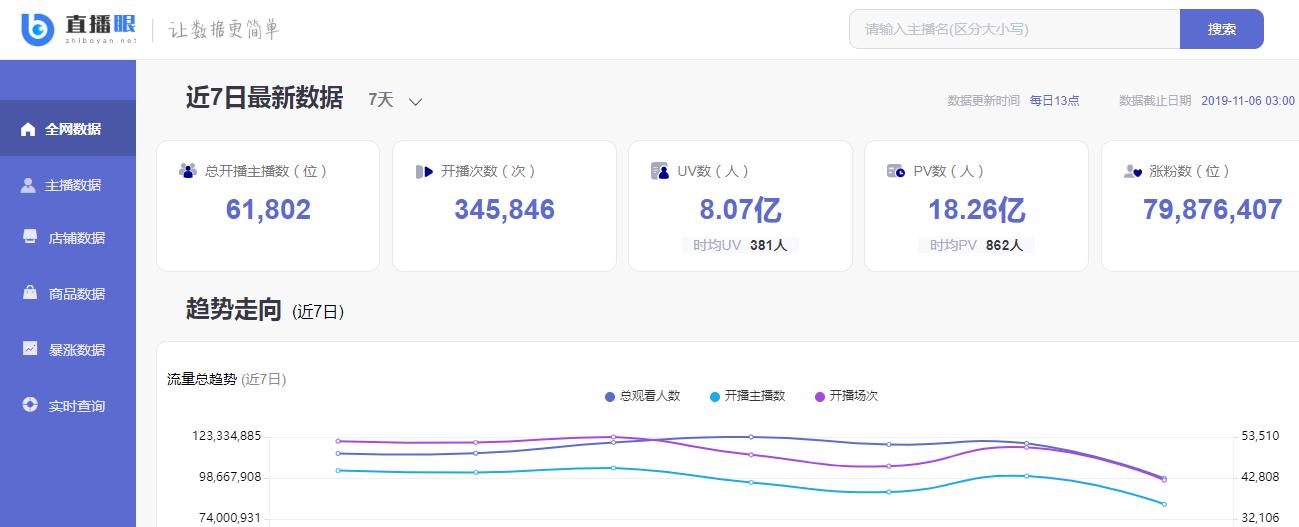1299x527 pixels.
Task: Click 总观看人数 blue legend dot
Action: (x=610, y=397)
